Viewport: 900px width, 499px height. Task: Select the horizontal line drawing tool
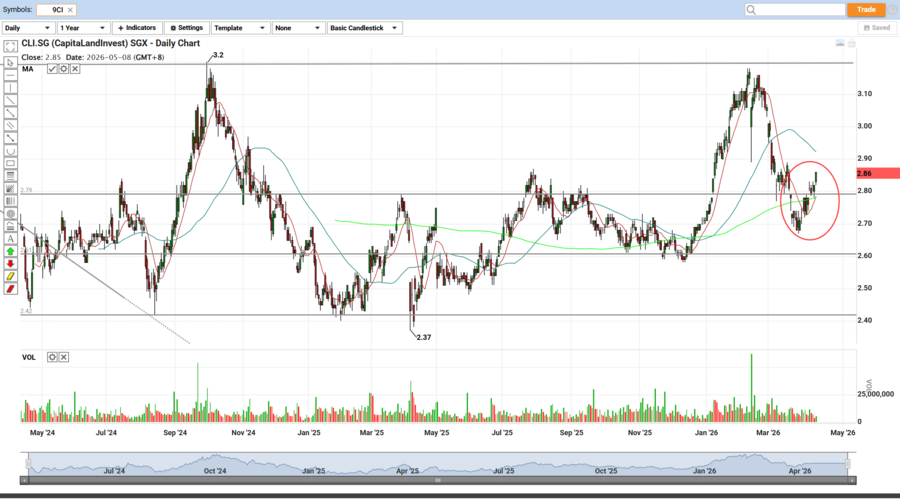(10, 74)
